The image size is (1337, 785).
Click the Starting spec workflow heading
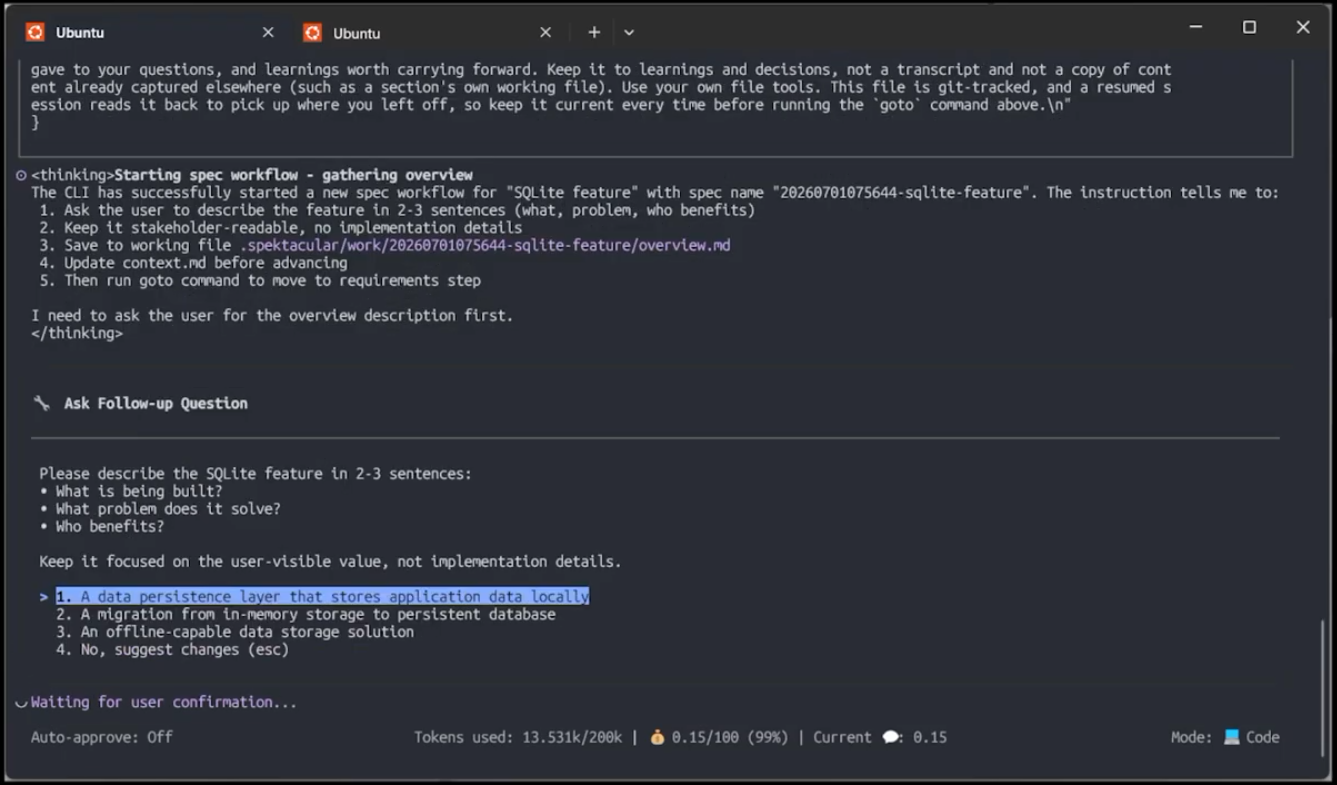click(294, 175)
